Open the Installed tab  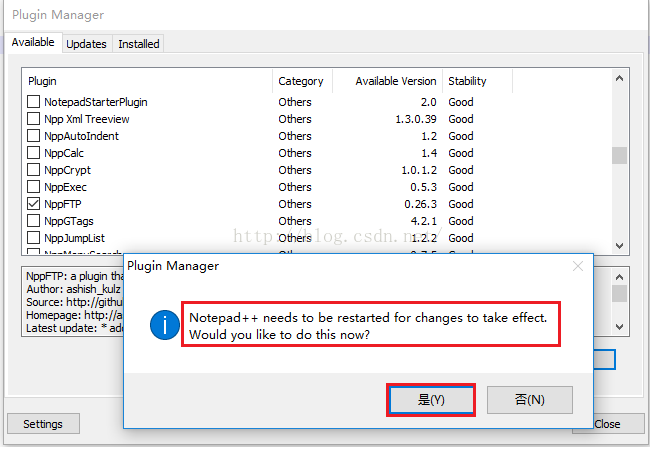(138, 44)
